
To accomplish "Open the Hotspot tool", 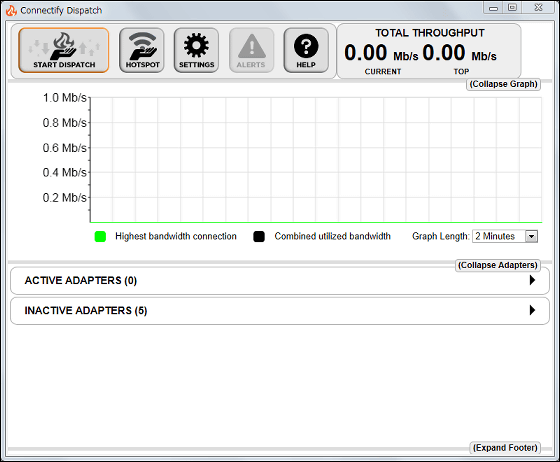I will click(142, 50).
